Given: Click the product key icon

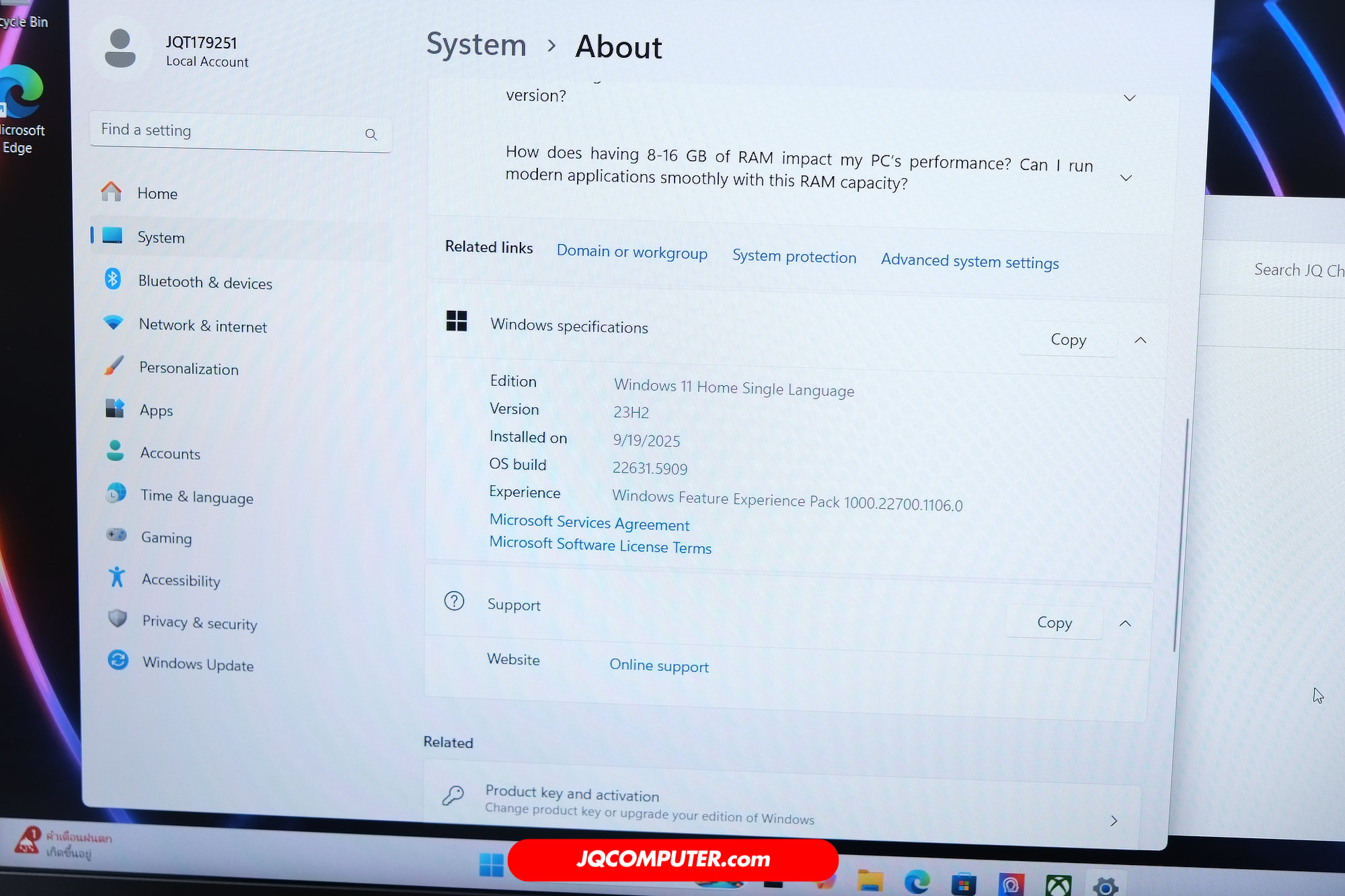Looking at the screenshot, I should point(453,795).
